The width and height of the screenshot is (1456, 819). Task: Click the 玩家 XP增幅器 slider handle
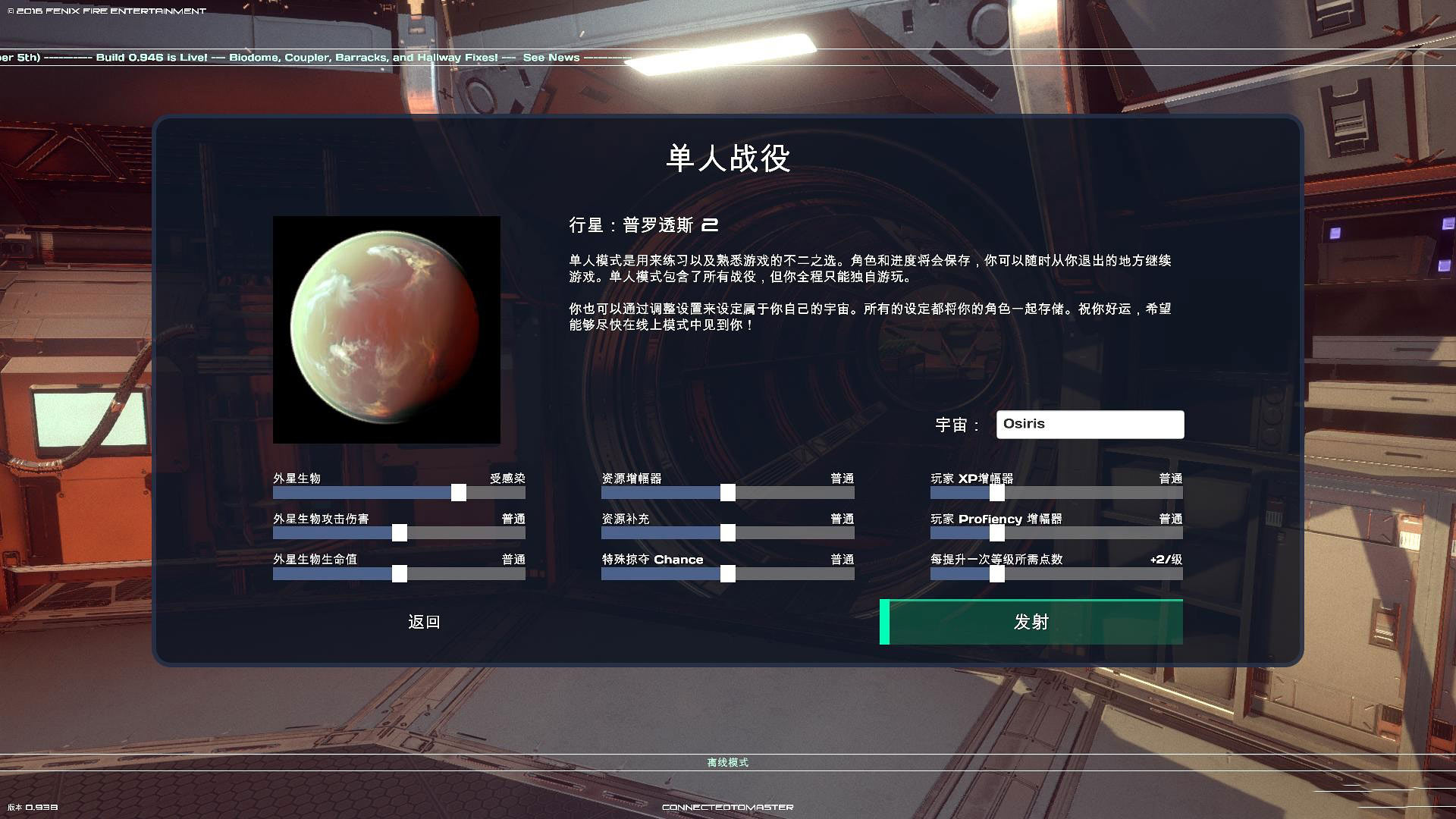click(997, 493)
